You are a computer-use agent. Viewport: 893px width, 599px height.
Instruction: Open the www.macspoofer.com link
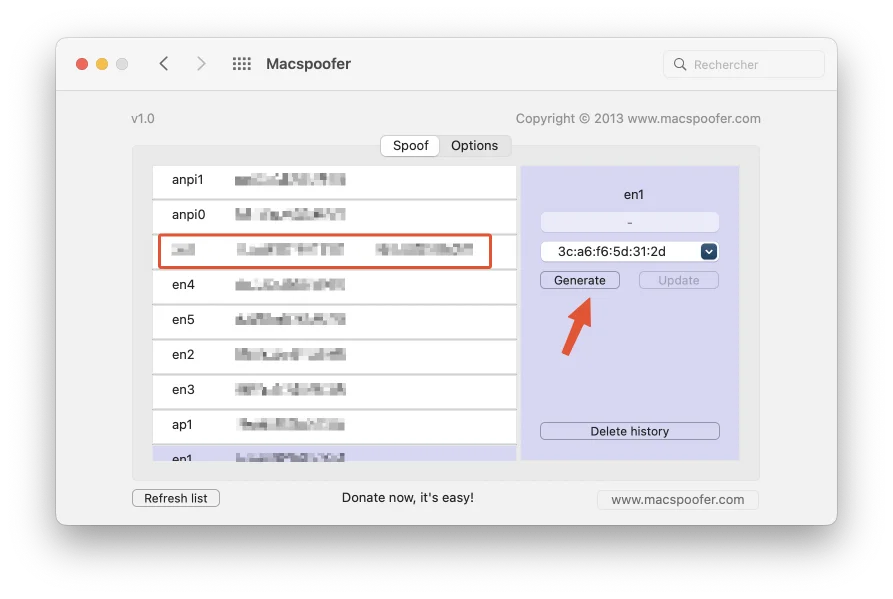(x=677, y=499)
